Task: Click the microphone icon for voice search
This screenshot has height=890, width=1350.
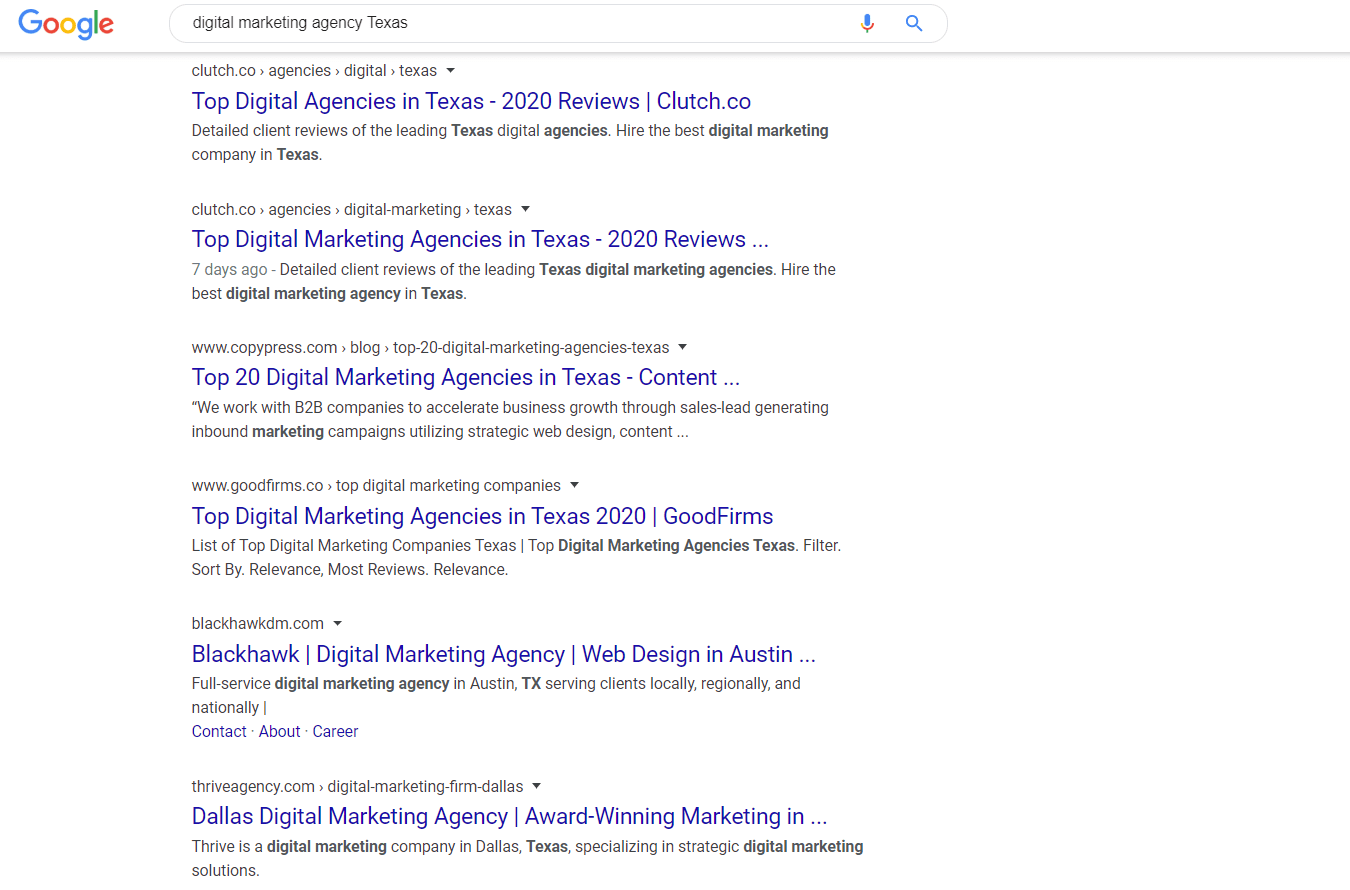Action: [866, 23]
